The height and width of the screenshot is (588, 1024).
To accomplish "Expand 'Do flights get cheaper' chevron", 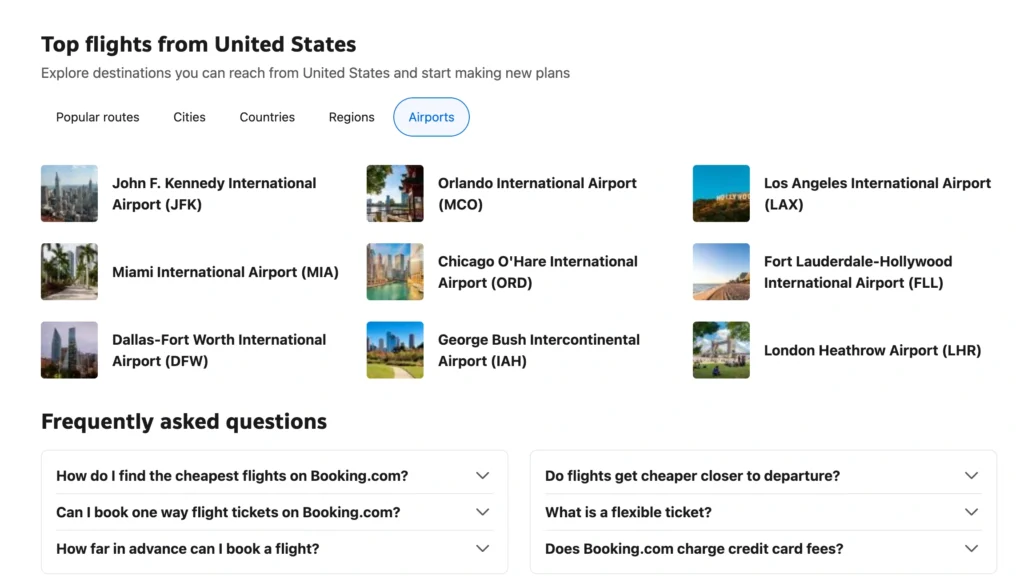I will pos(972,476).
